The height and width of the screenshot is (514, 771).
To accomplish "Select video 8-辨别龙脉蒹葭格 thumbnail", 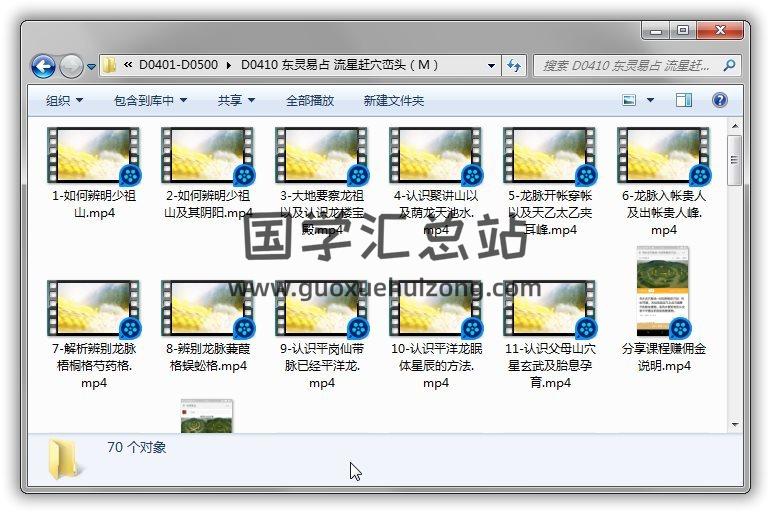I will point(208,308).
